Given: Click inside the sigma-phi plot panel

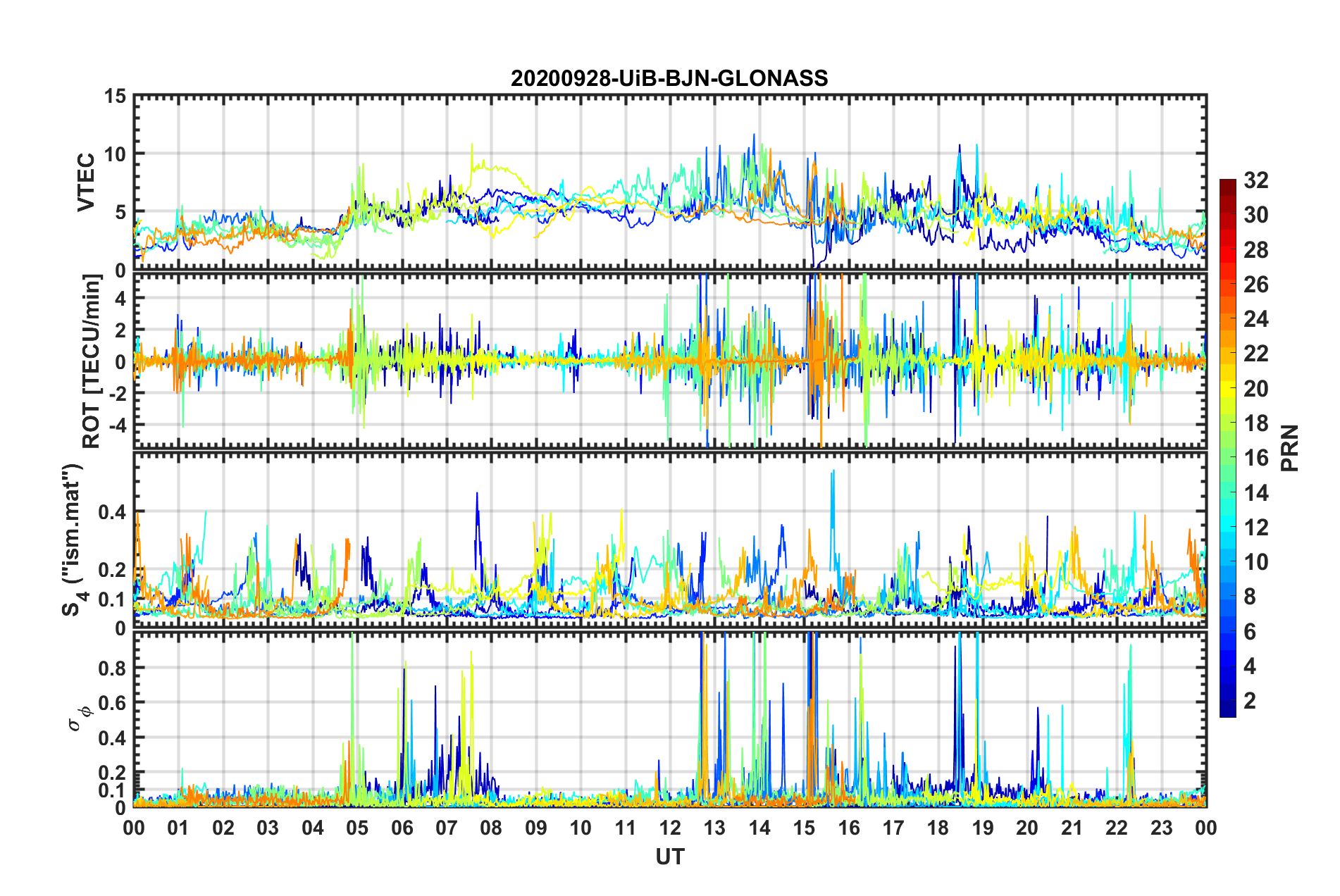Looking at the screenshot, I should [x=670, y=719].
